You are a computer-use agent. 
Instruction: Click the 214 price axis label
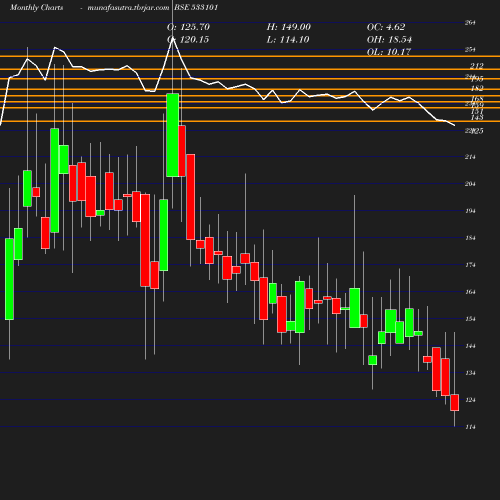point(470,157)
